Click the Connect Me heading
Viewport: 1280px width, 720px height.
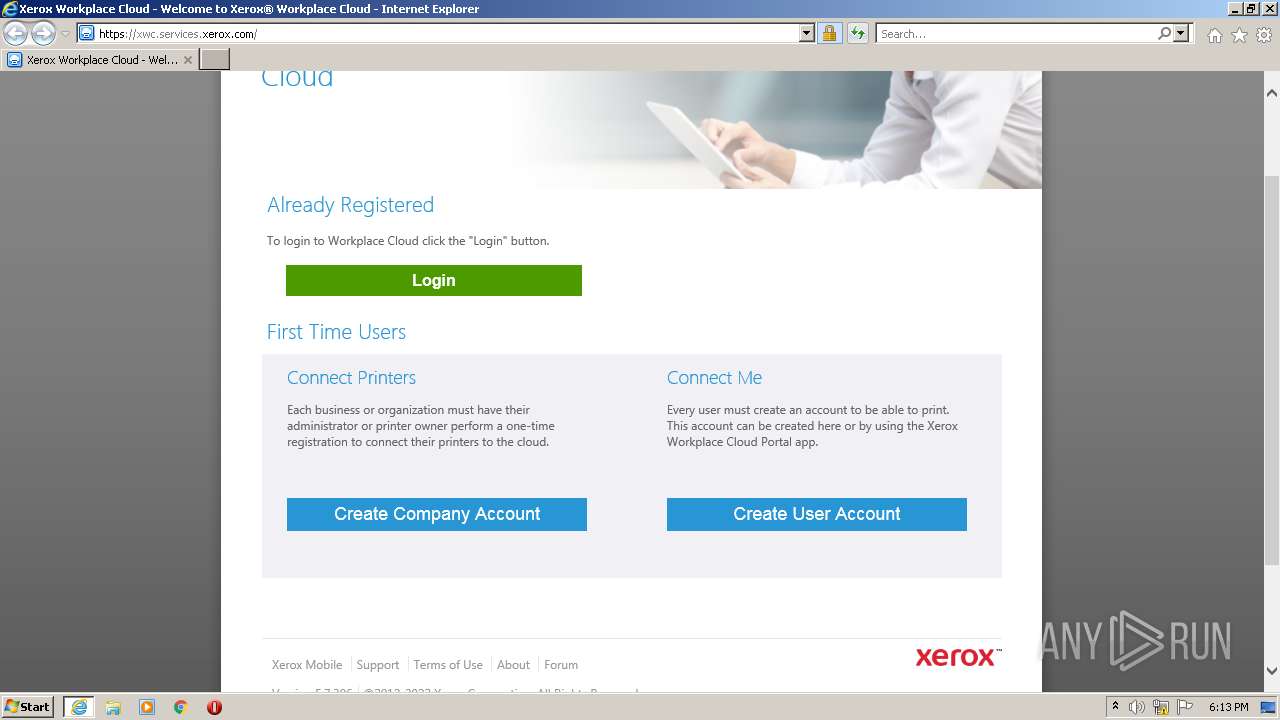coord(714,378)
